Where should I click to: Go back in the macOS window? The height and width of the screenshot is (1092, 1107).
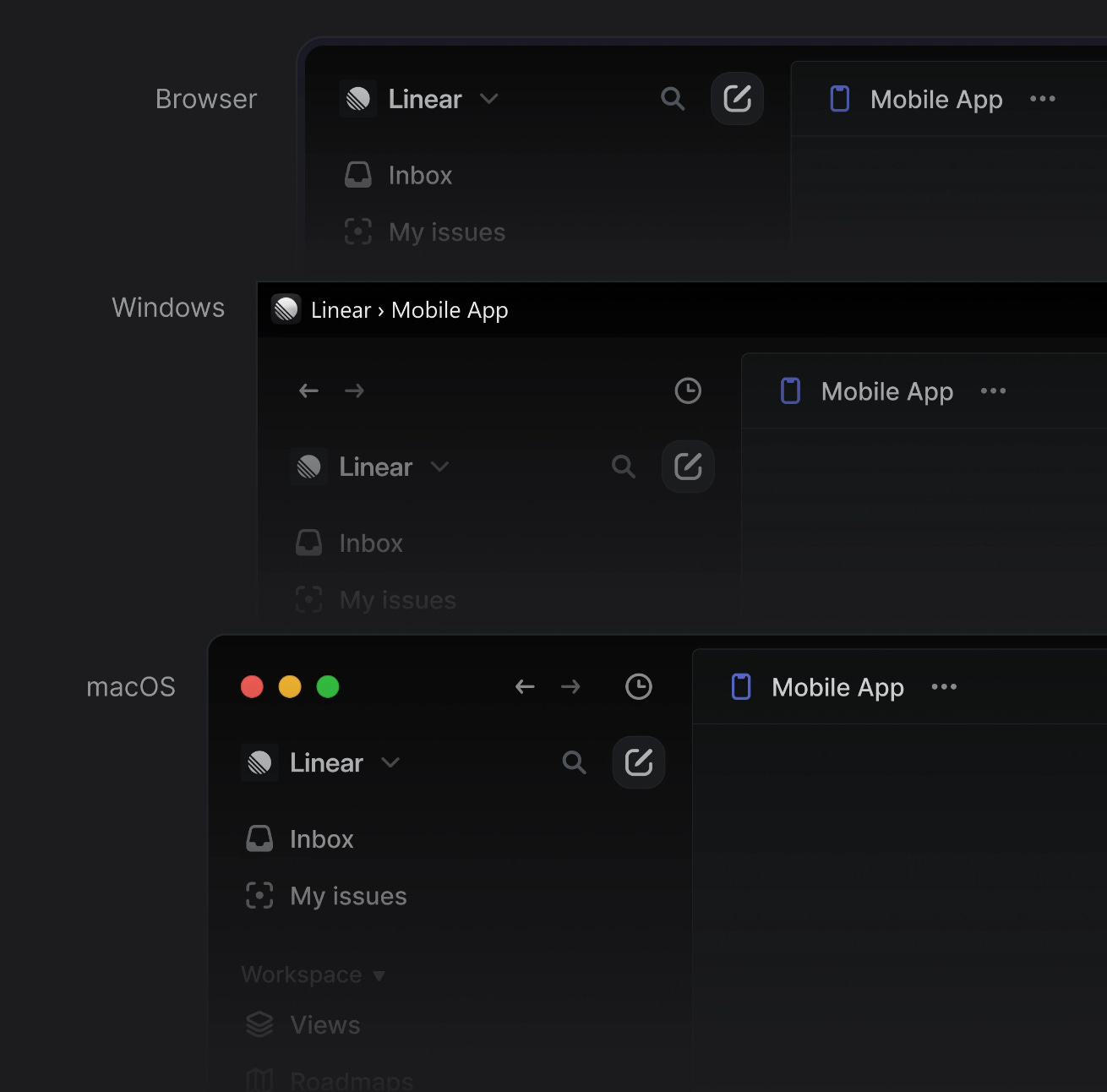tap(526, 686)
